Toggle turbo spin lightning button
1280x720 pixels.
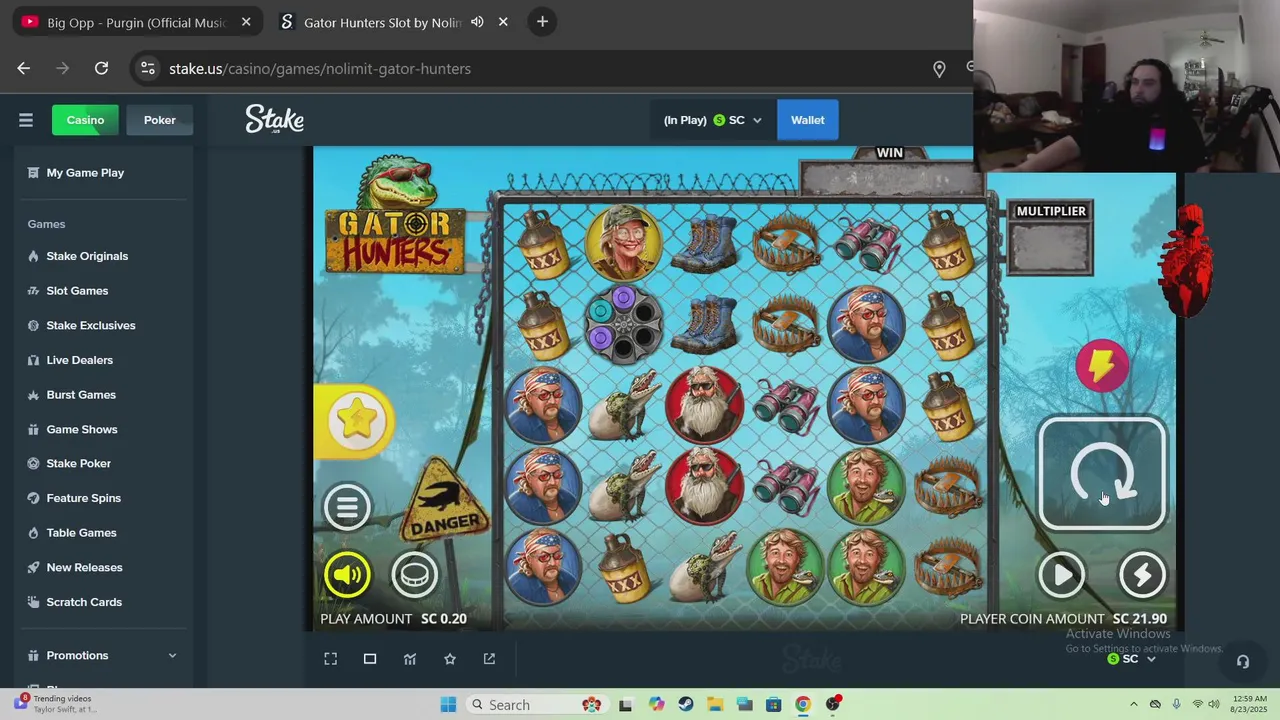coord(1142,574)
